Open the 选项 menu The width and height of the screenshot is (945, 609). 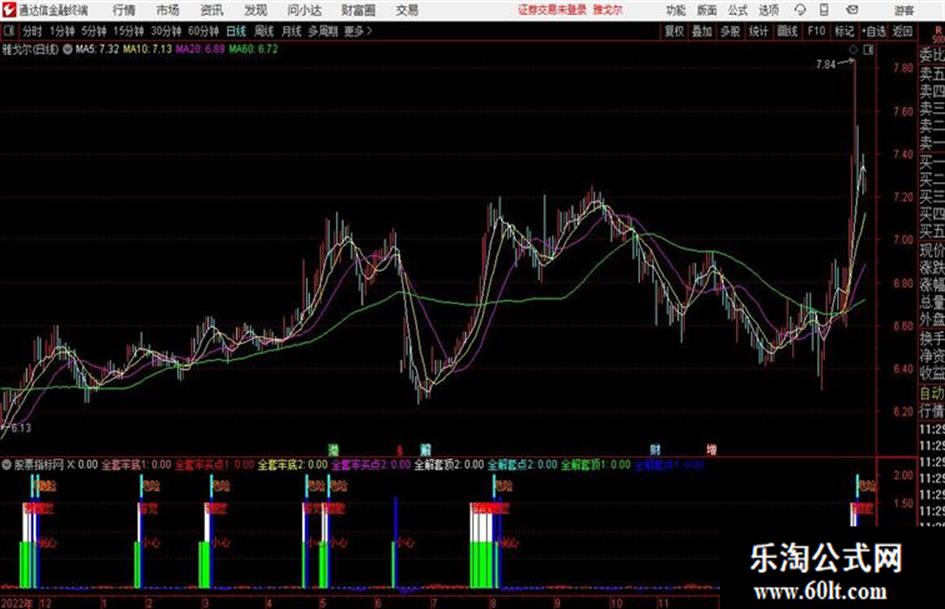tap(768, 10)
